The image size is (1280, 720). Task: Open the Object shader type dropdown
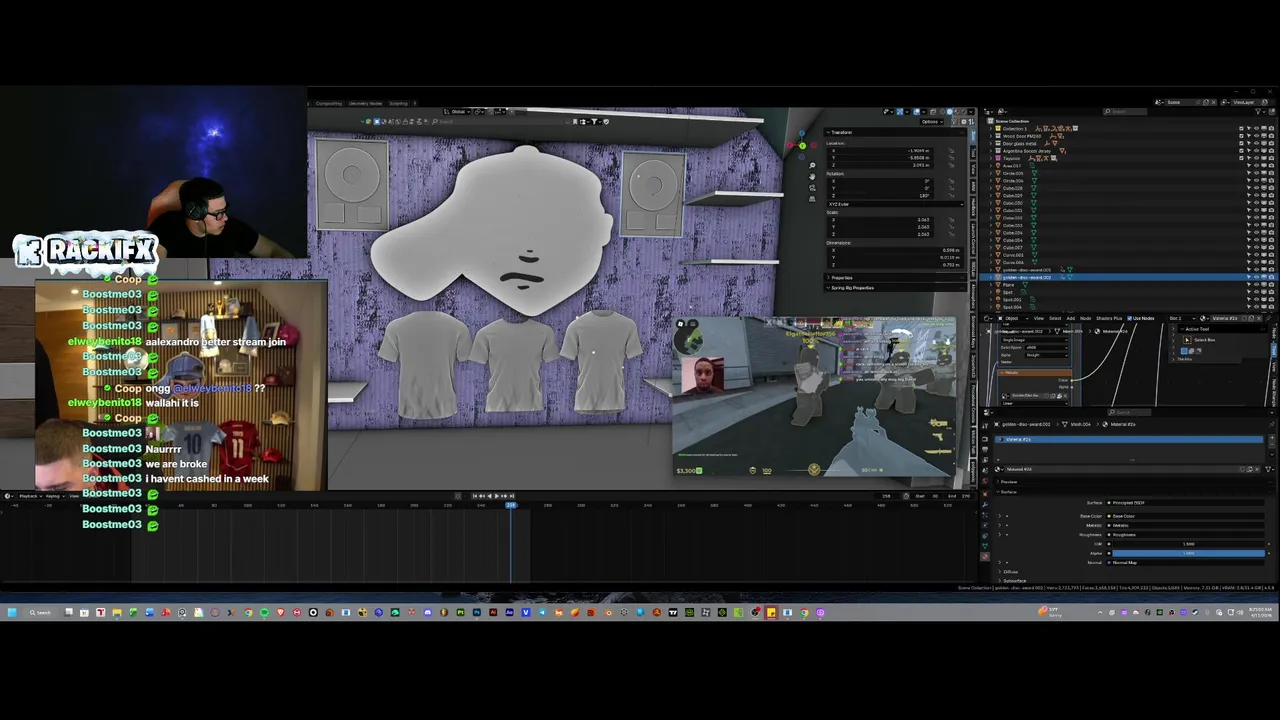point(1014,318)
